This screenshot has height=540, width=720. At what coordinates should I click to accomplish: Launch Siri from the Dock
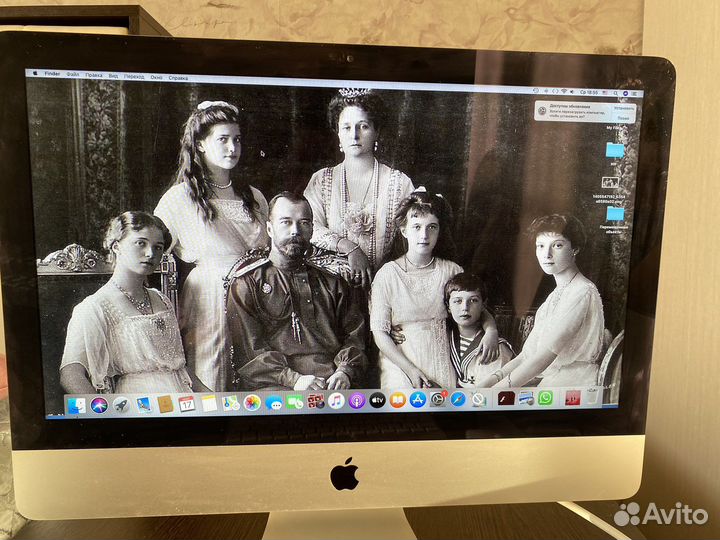99,405
